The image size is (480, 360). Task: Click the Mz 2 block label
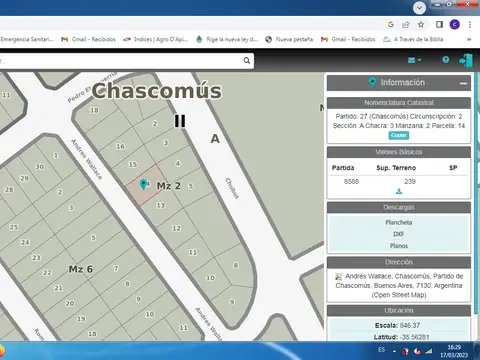point(169,186)
